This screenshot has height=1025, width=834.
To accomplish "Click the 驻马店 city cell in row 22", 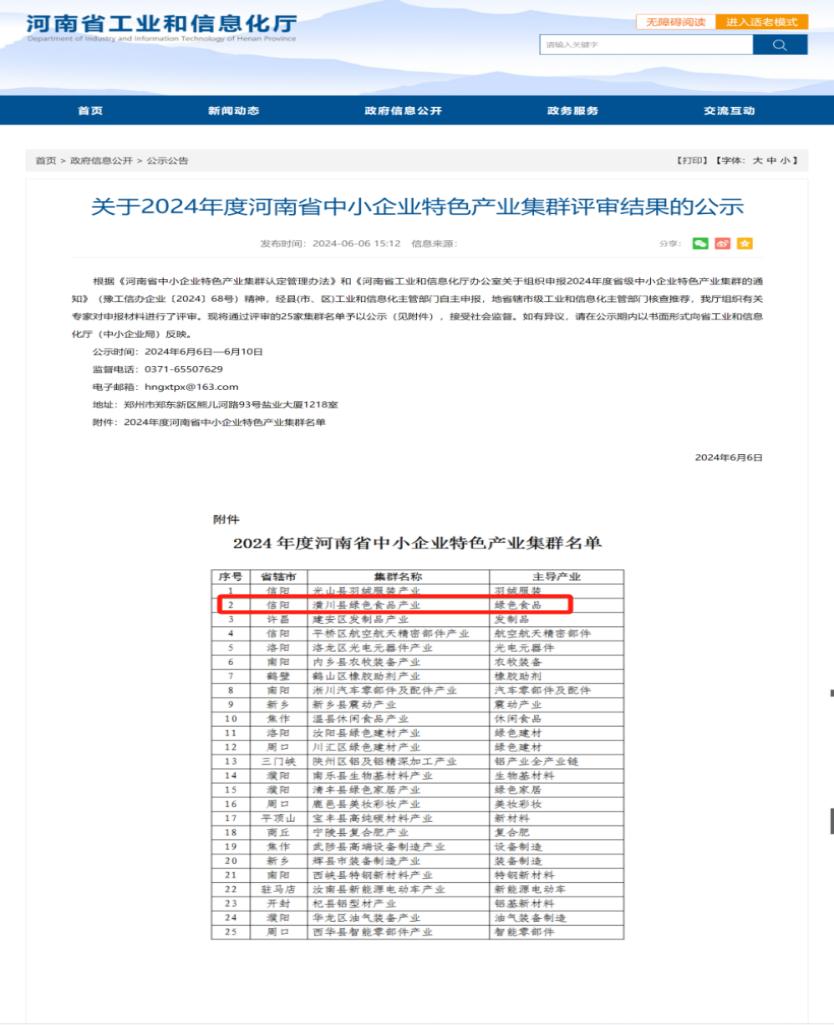I will tap(278, 890).
